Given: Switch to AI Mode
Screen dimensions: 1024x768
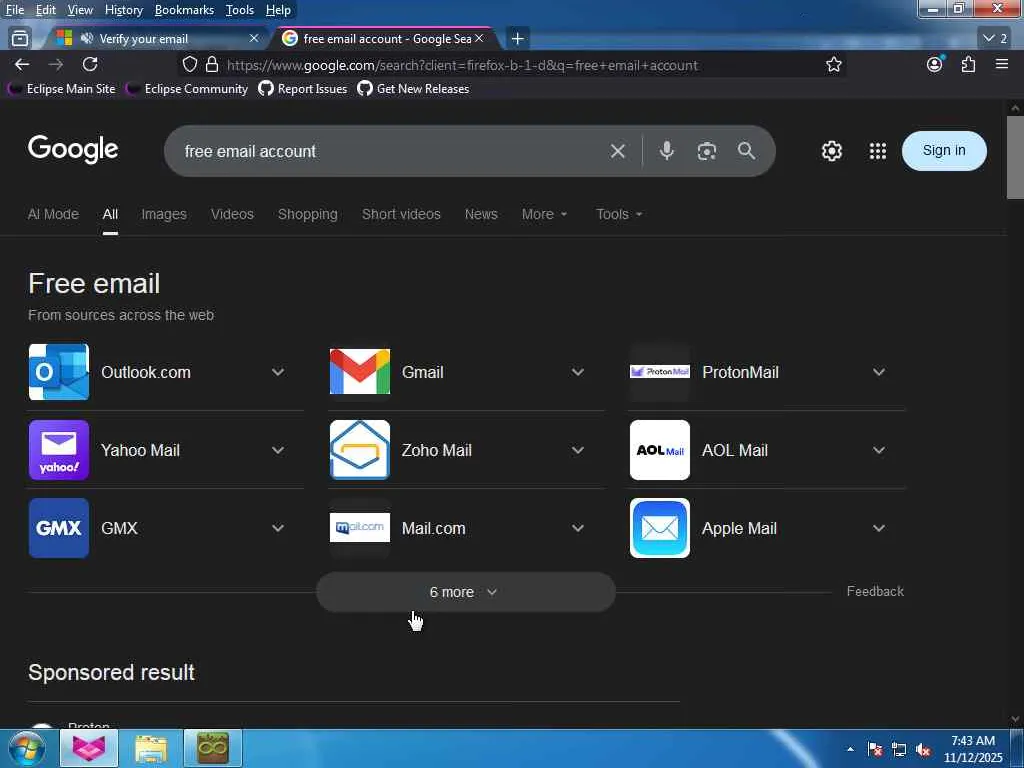Looking at the screenshot, I should [x=53, y=214].
